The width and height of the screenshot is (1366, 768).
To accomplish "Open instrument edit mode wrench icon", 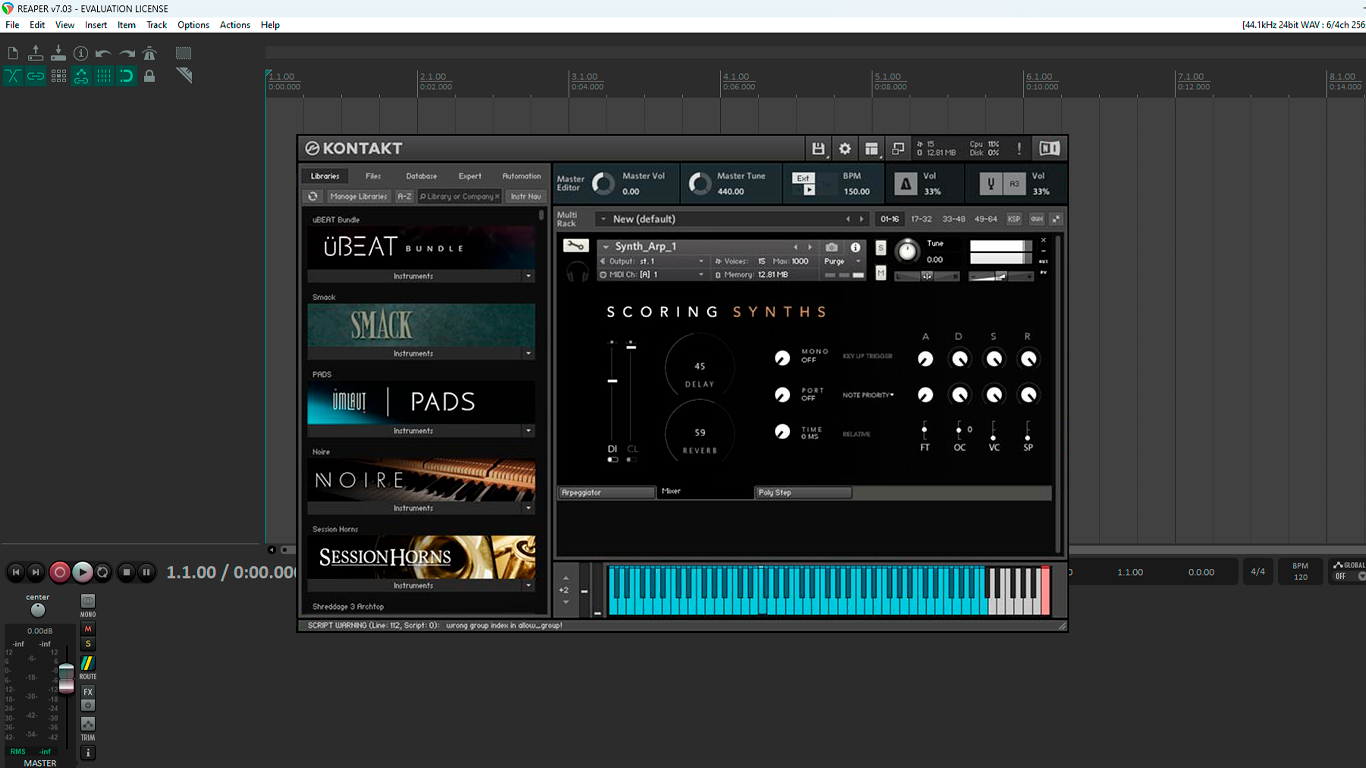I will coord(575,246).
